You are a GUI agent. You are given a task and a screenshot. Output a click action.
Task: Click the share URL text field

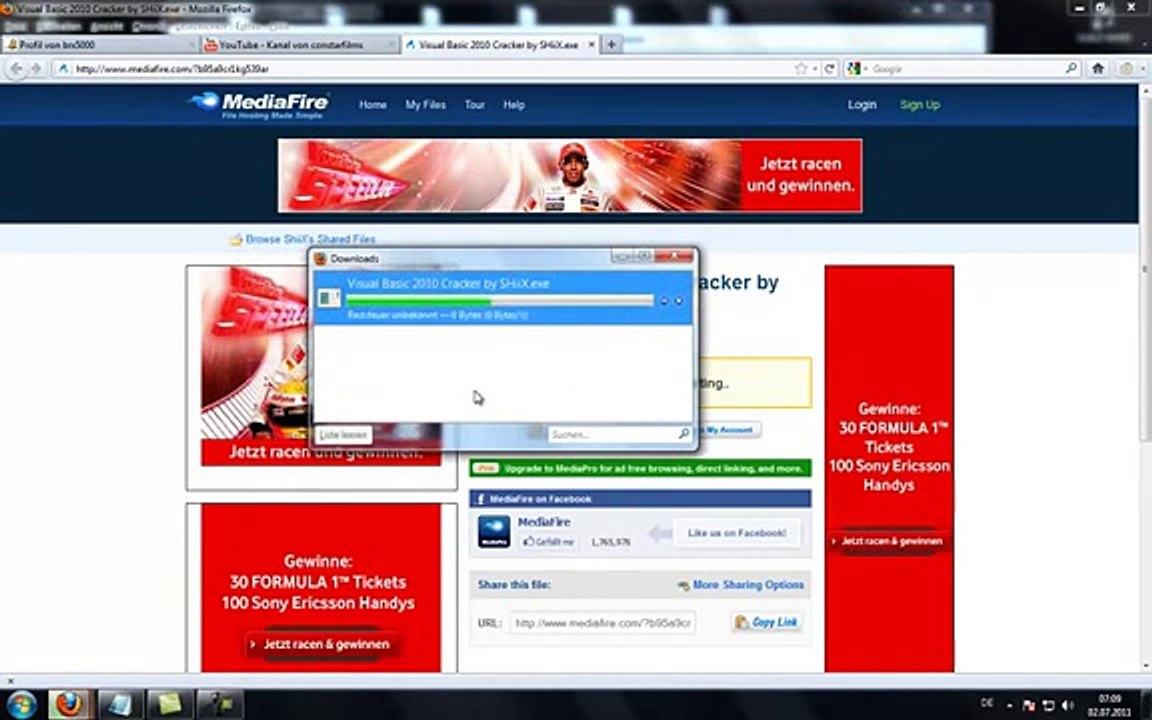tap(602, 623)
